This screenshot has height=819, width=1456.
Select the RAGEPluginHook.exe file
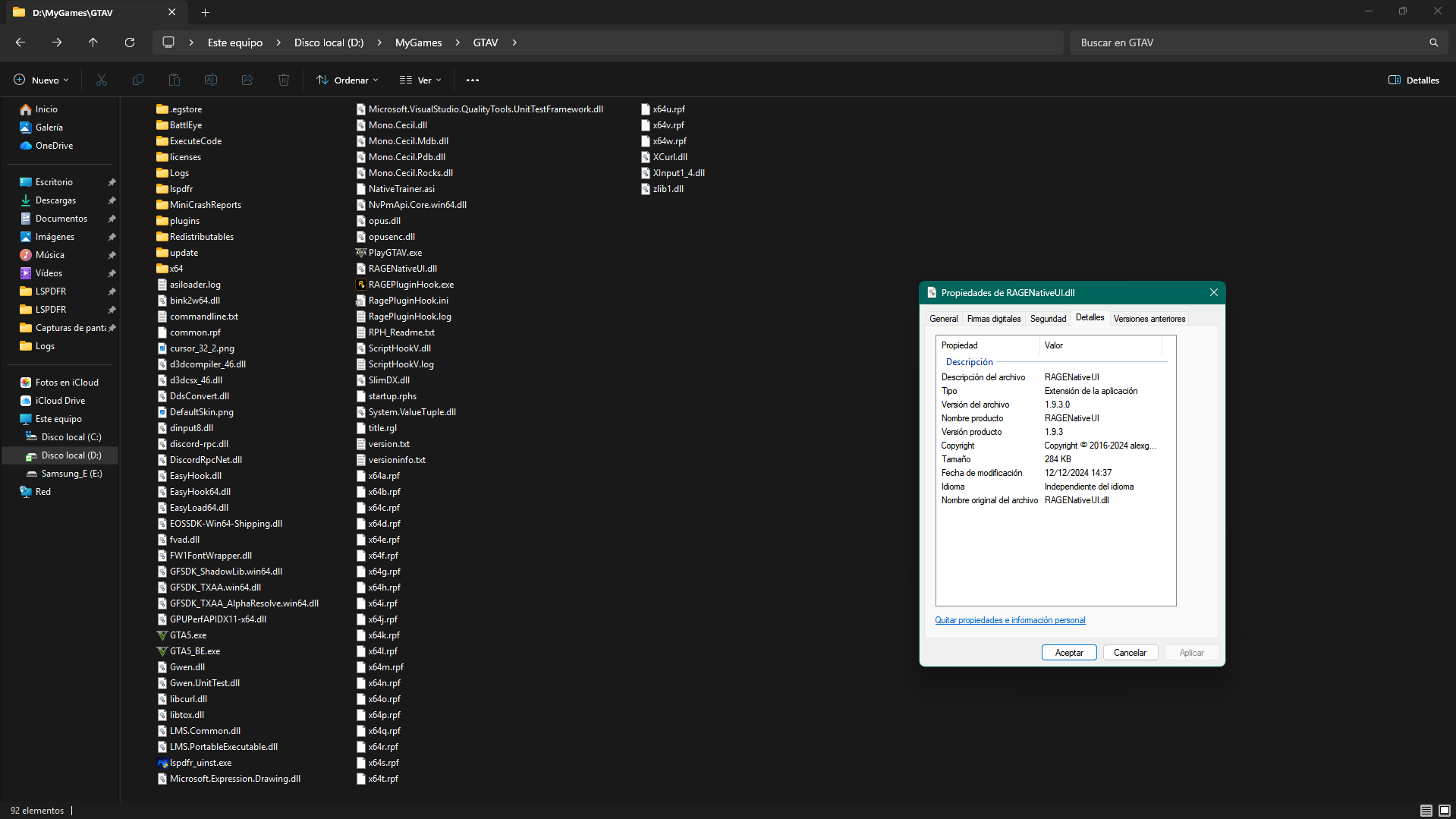[x=410, y=285]
